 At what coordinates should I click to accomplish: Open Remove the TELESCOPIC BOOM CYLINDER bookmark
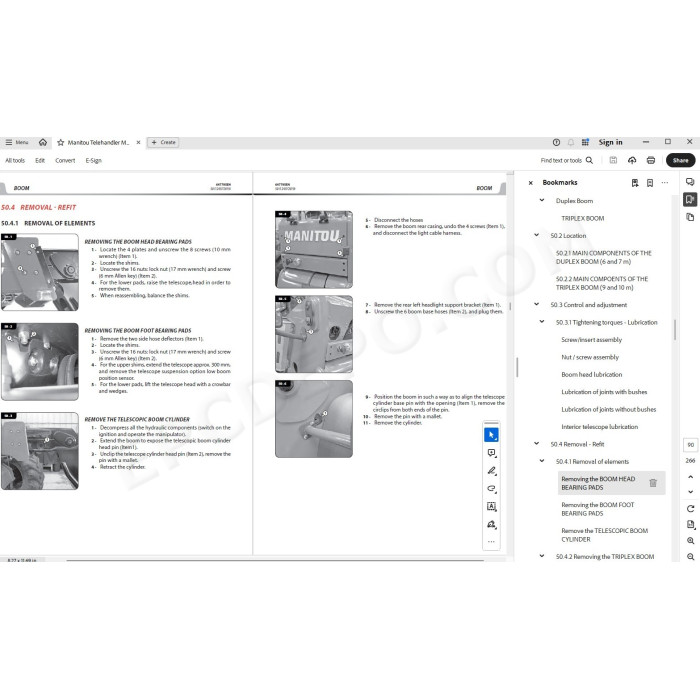[x=604, y=535]
